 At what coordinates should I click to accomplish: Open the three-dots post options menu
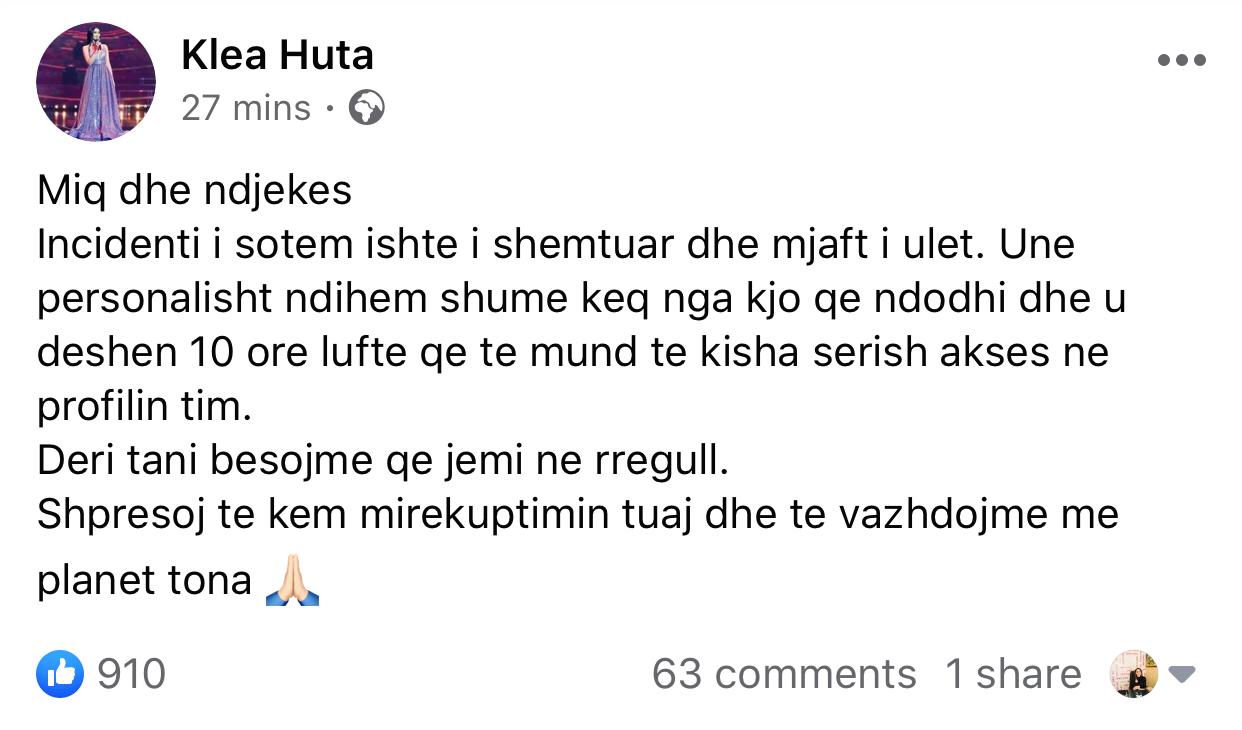(1181, 60)
